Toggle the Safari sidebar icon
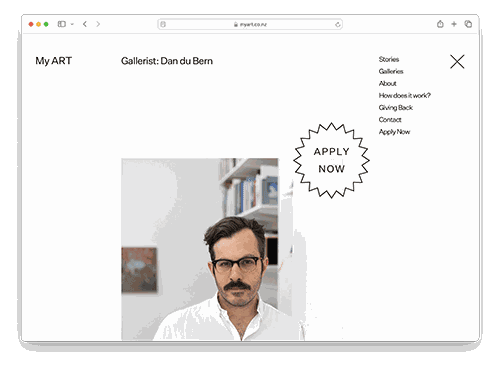 [62, 24]
